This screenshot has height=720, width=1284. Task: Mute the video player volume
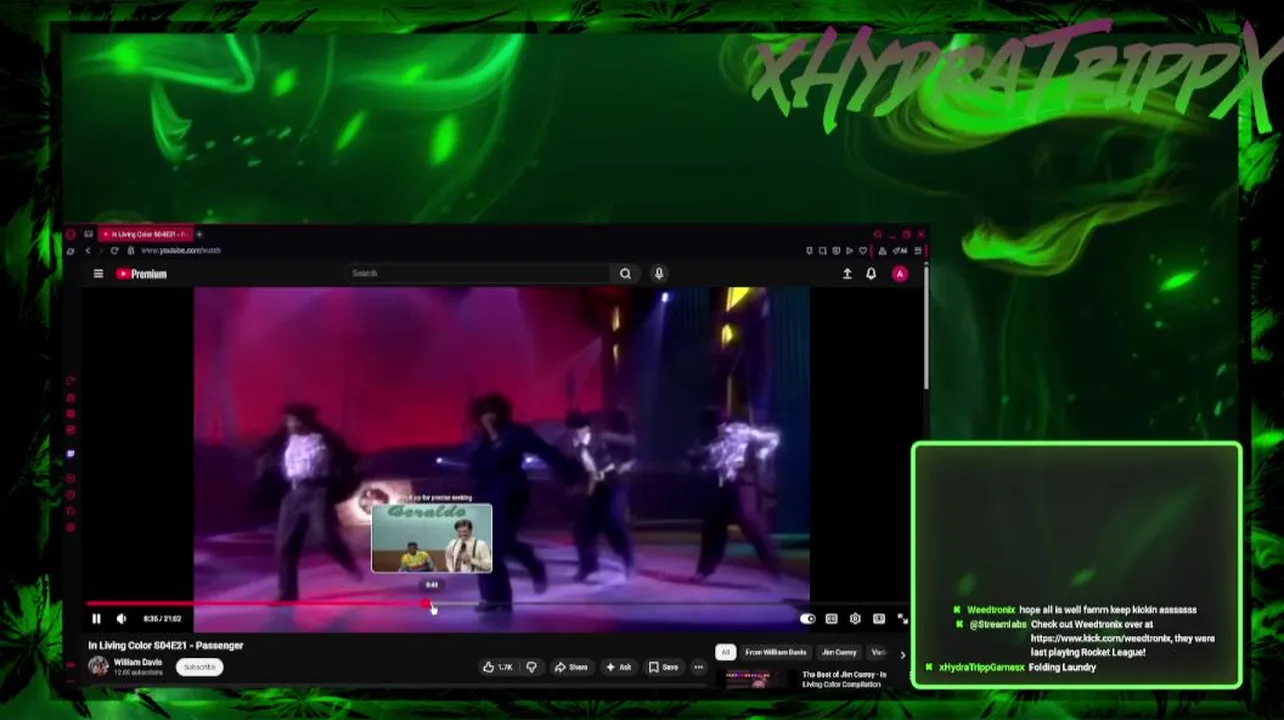click(121, 619)
